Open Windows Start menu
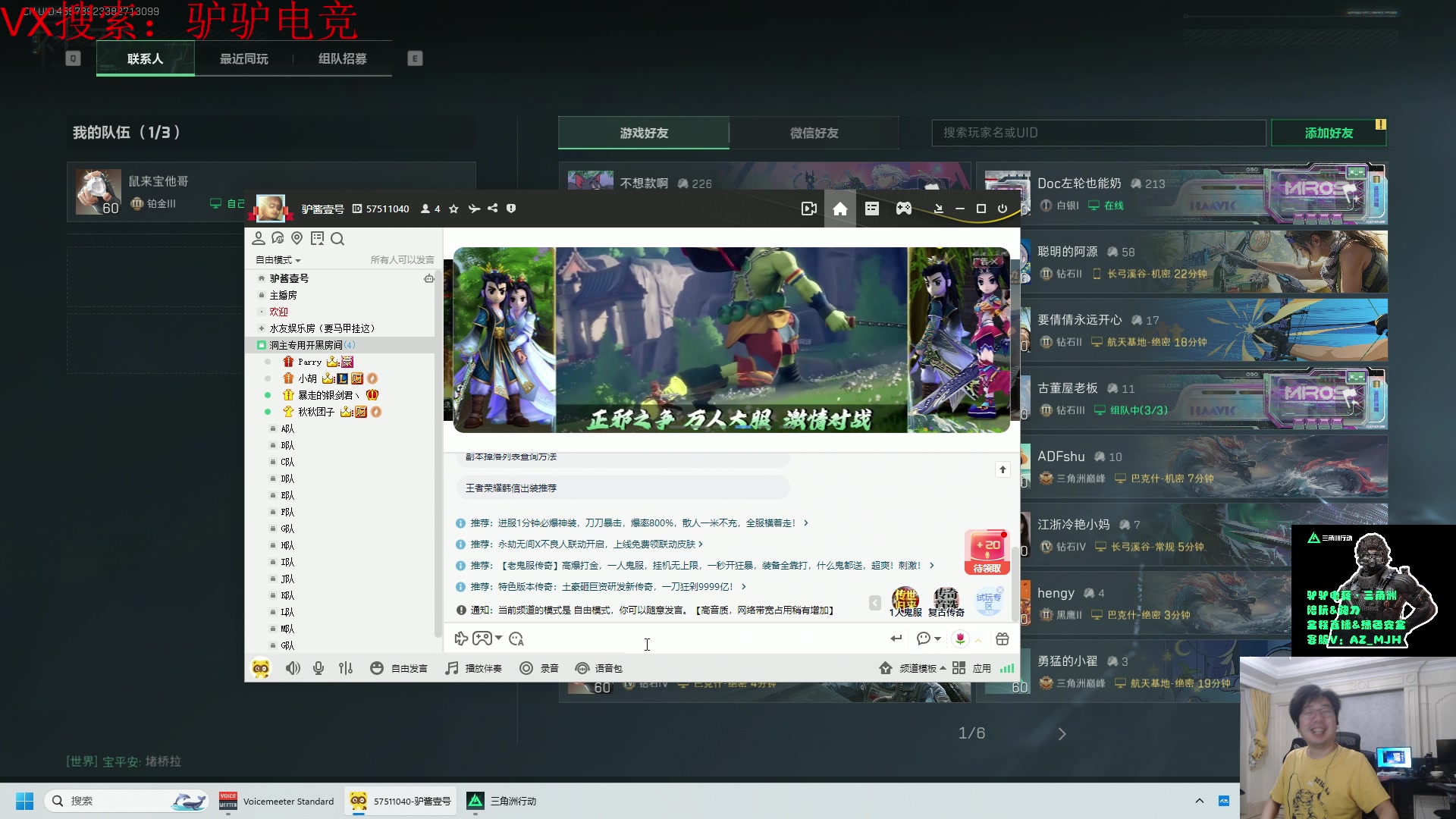This screenshot has height=819, width=1456. click(x=24, y=801)
